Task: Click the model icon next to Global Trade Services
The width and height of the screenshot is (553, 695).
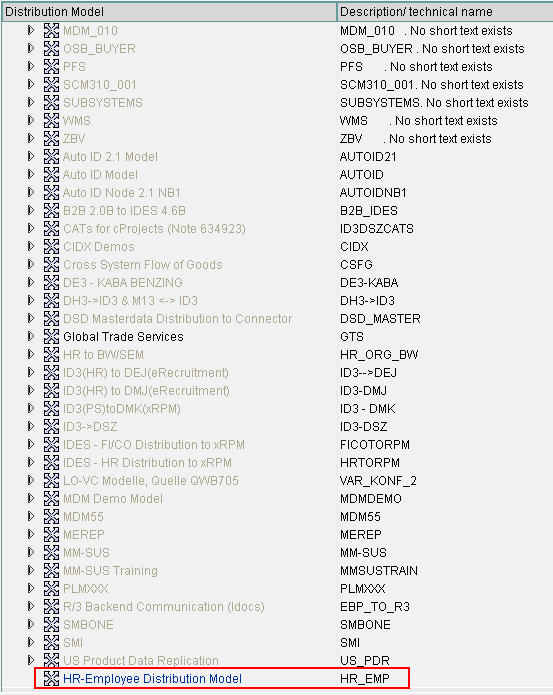Action: pyautogui.click(x=51, y=336)
